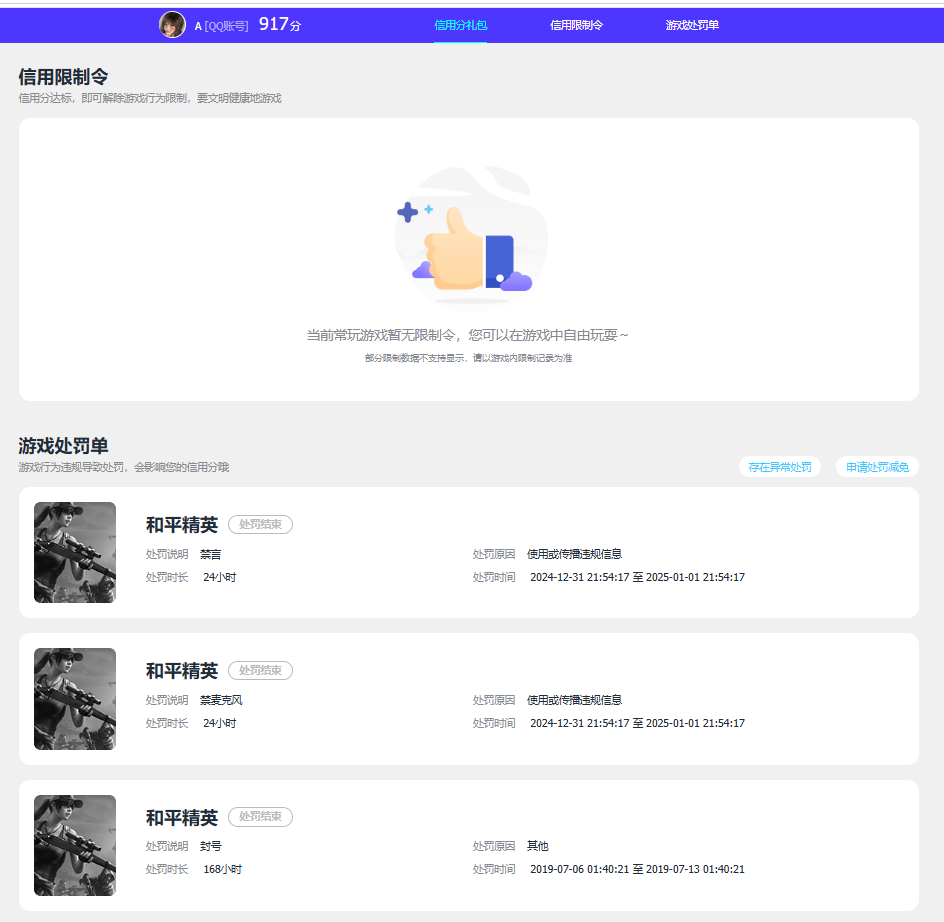The height and width of the screenshot is (922, 944).
Task: Open game thumbnail of the 封号 penalty card
Action: pyautogui.click(x=75, y=845)
